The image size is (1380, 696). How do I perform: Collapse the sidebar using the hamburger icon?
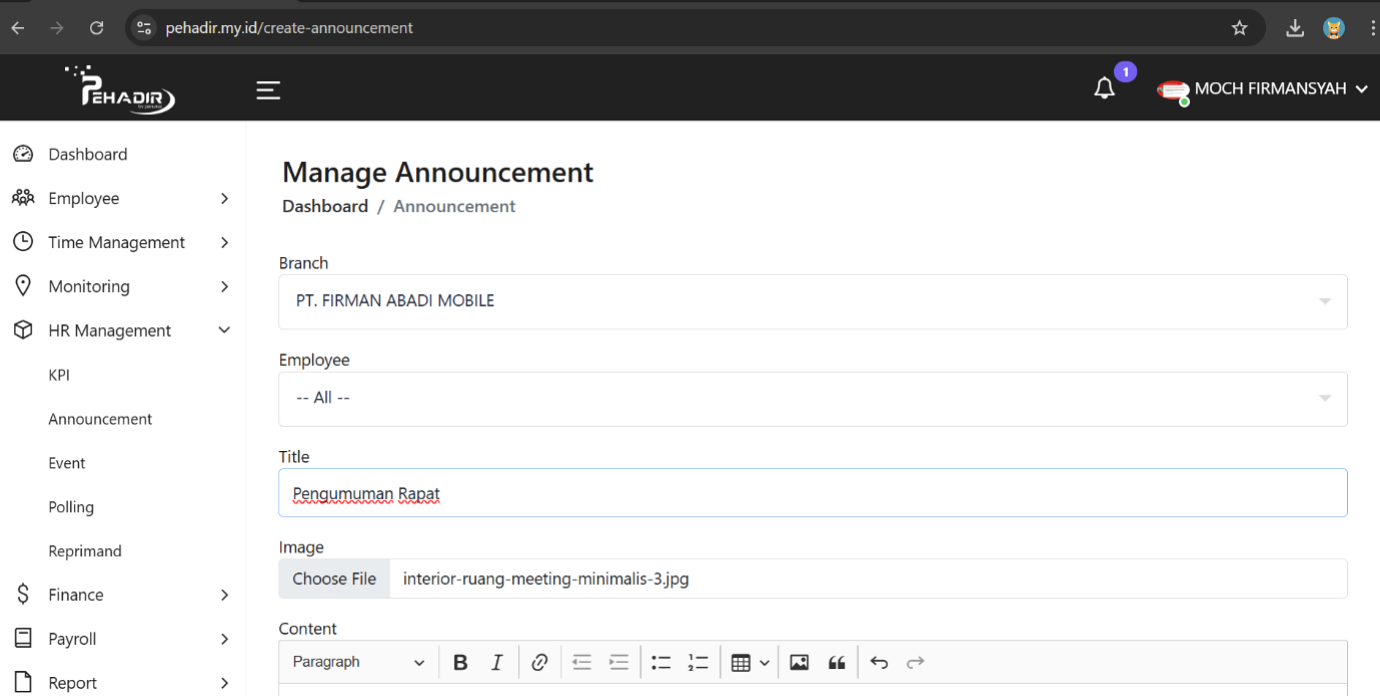[x=268, y=89]
